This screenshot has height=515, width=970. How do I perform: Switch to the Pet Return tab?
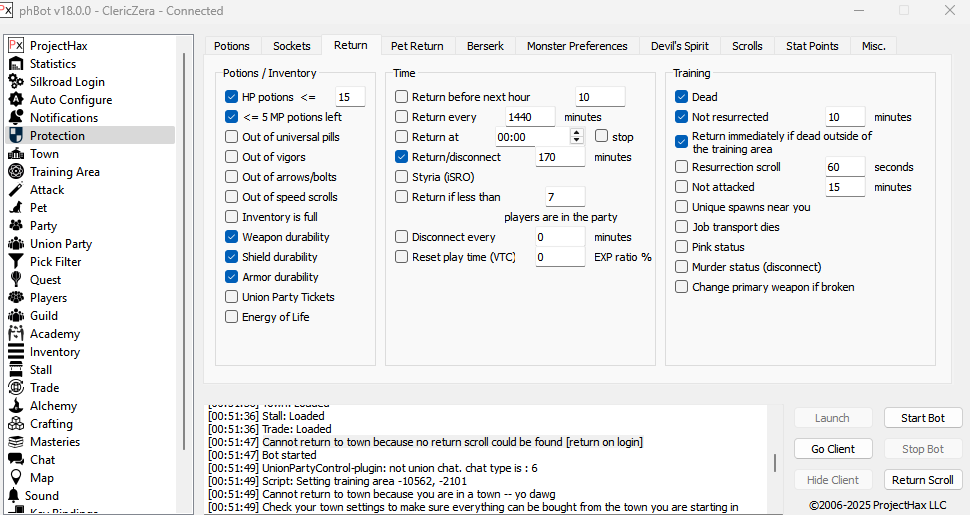[x=417, y=46]
